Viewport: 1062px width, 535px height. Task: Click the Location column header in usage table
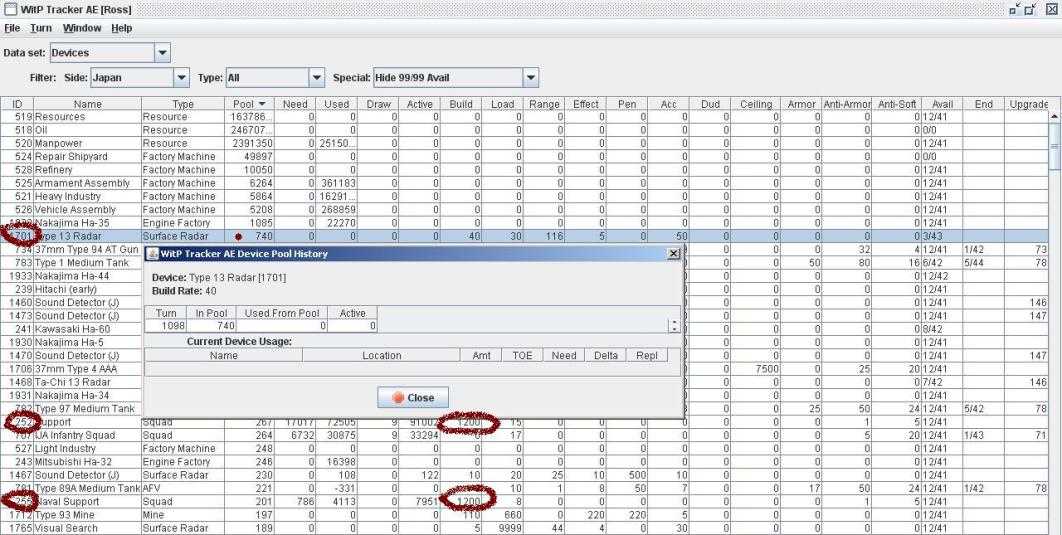tap(381, 355)
